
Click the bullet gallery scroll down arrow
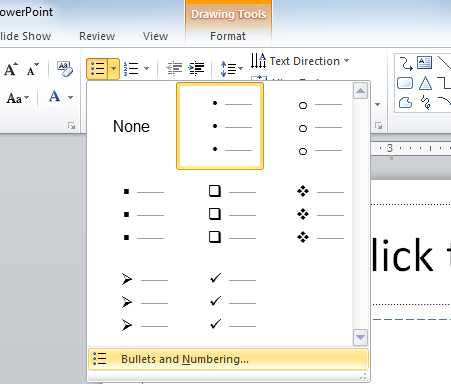(360, 337)
